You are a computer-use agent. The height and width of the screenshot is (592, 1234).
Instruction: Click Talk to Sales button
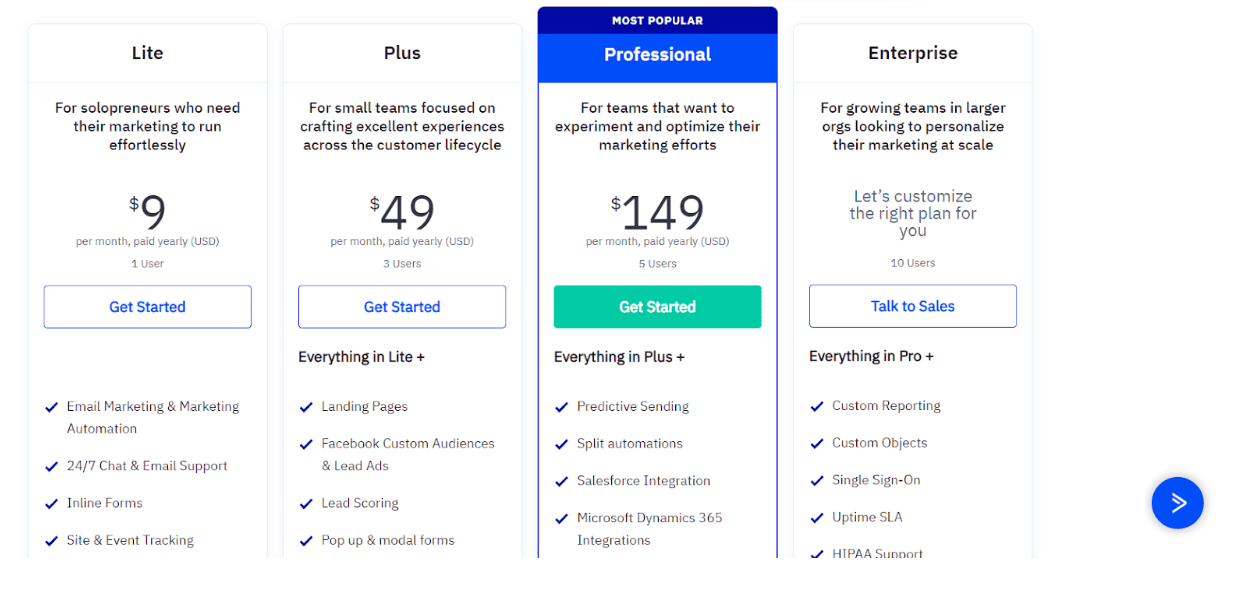click(913, 306)
